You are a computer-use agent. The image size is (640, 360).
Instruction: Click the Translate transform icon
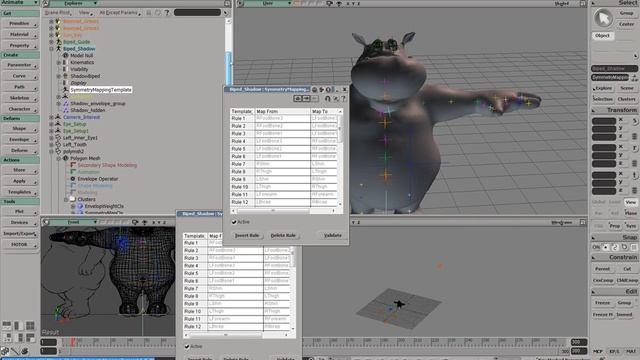[x=635, y=175]
